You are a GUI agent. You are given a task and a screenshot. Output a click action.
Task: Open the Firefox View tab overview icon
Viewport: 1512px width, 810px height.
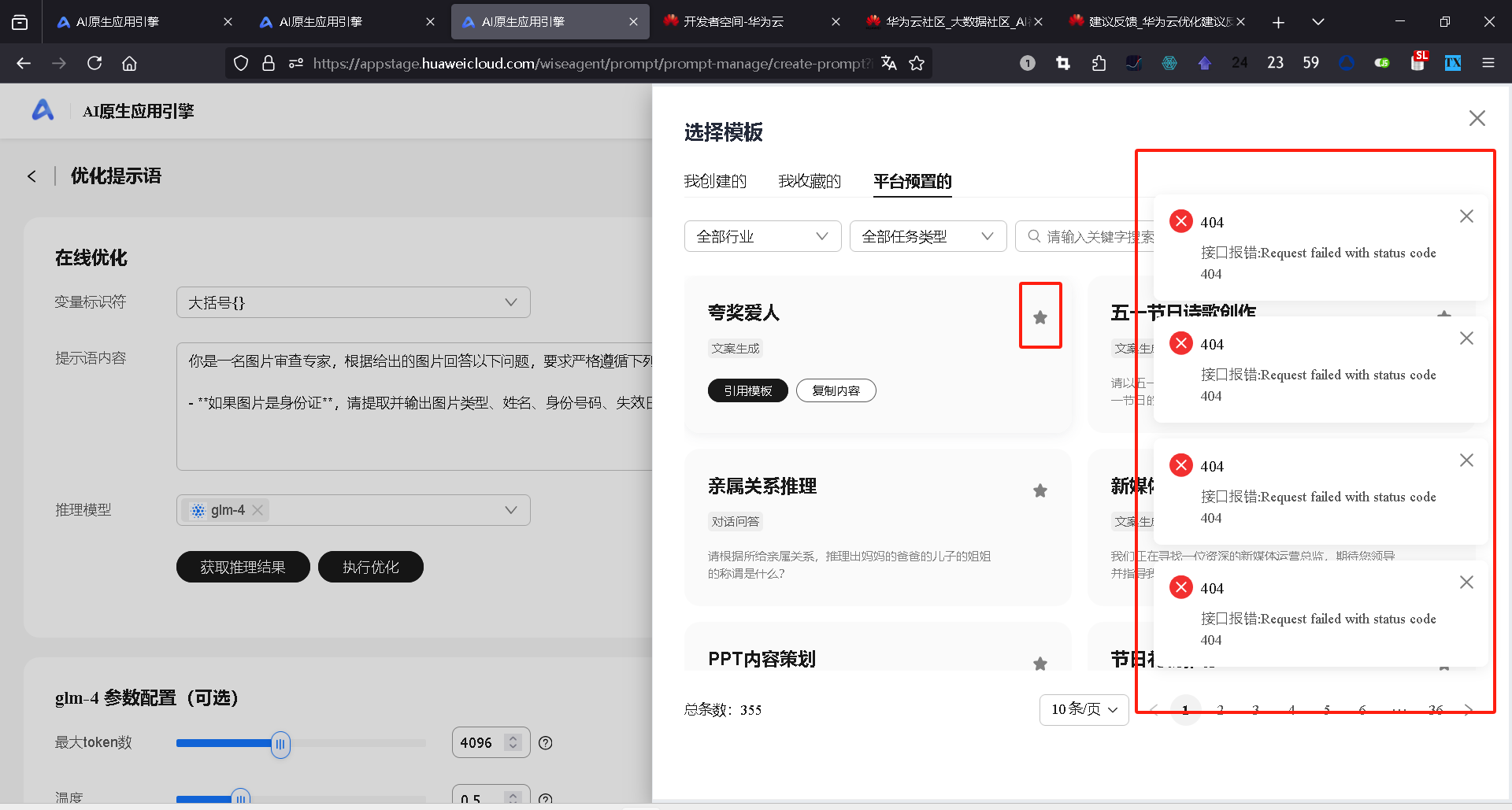pos(20,22)
